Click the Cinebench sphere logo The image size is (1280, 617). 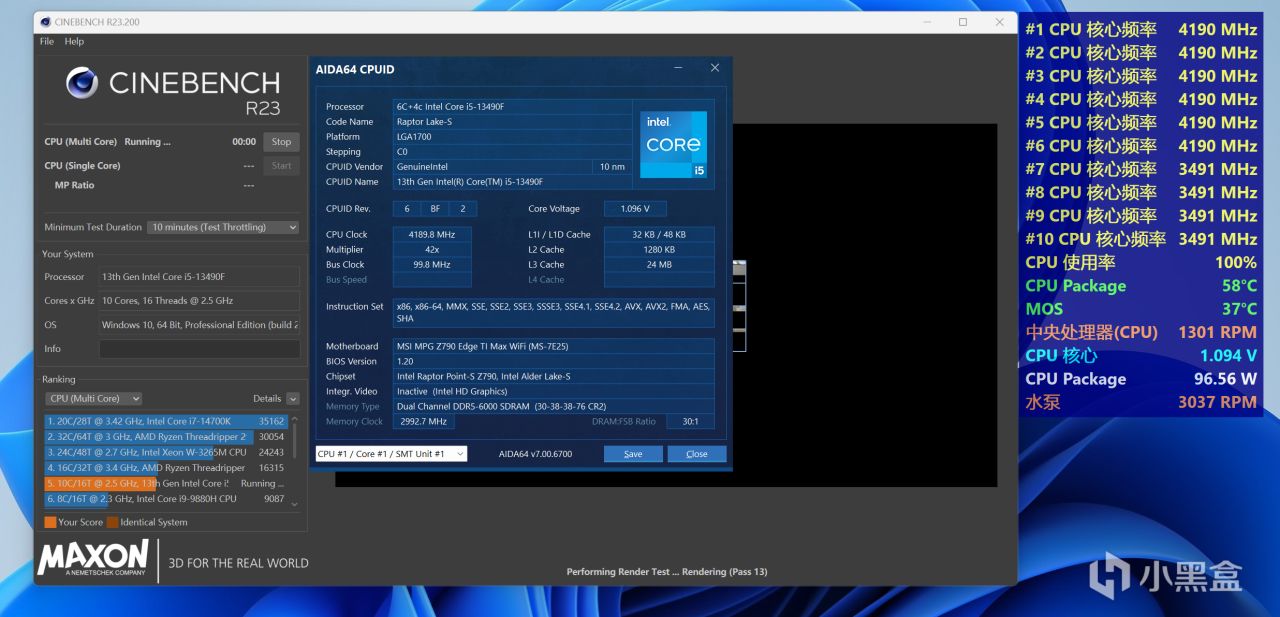[82, 83]
